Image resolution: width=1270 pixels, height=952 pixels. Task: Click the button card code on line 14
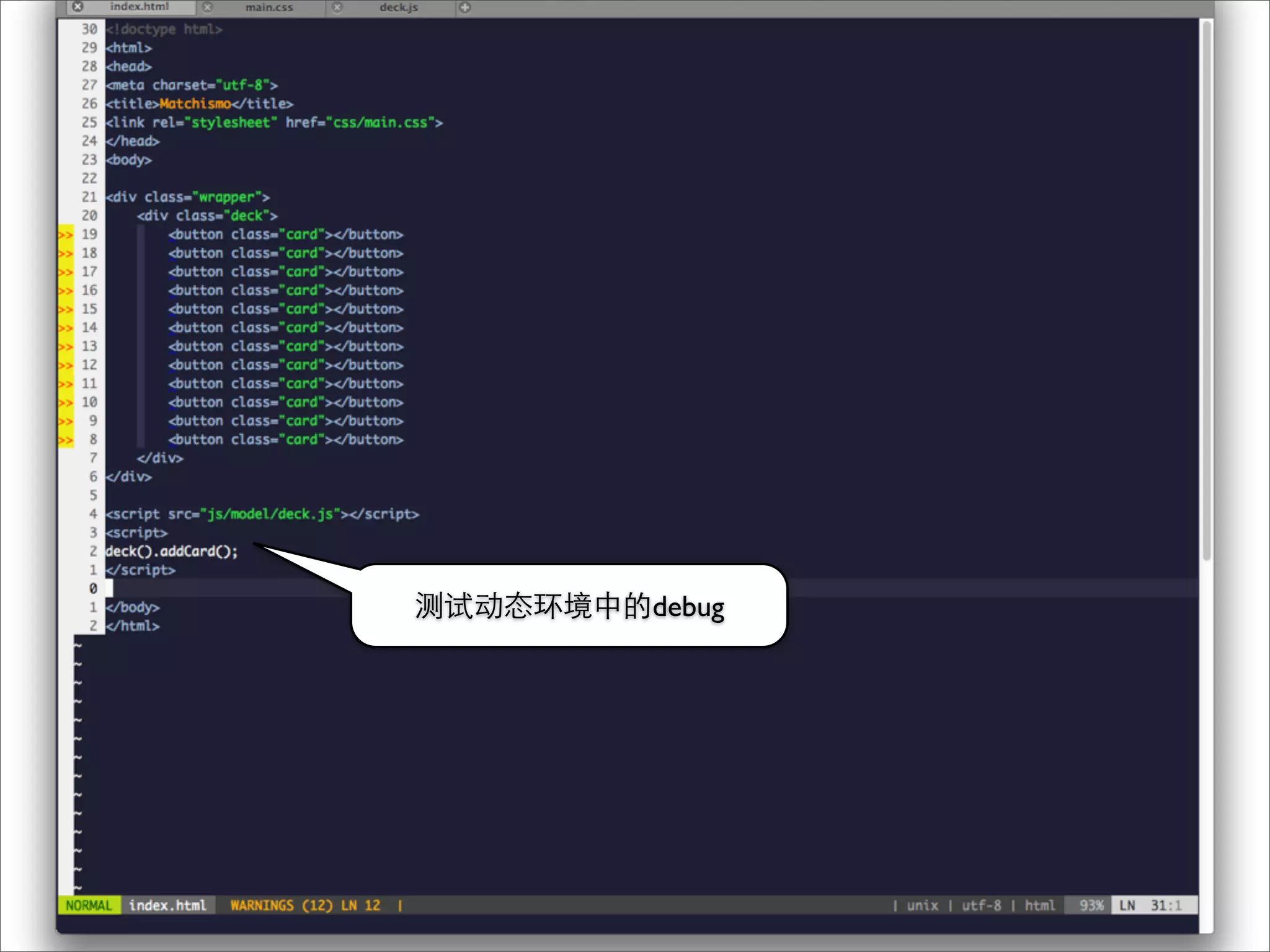[x=286, y=327]
